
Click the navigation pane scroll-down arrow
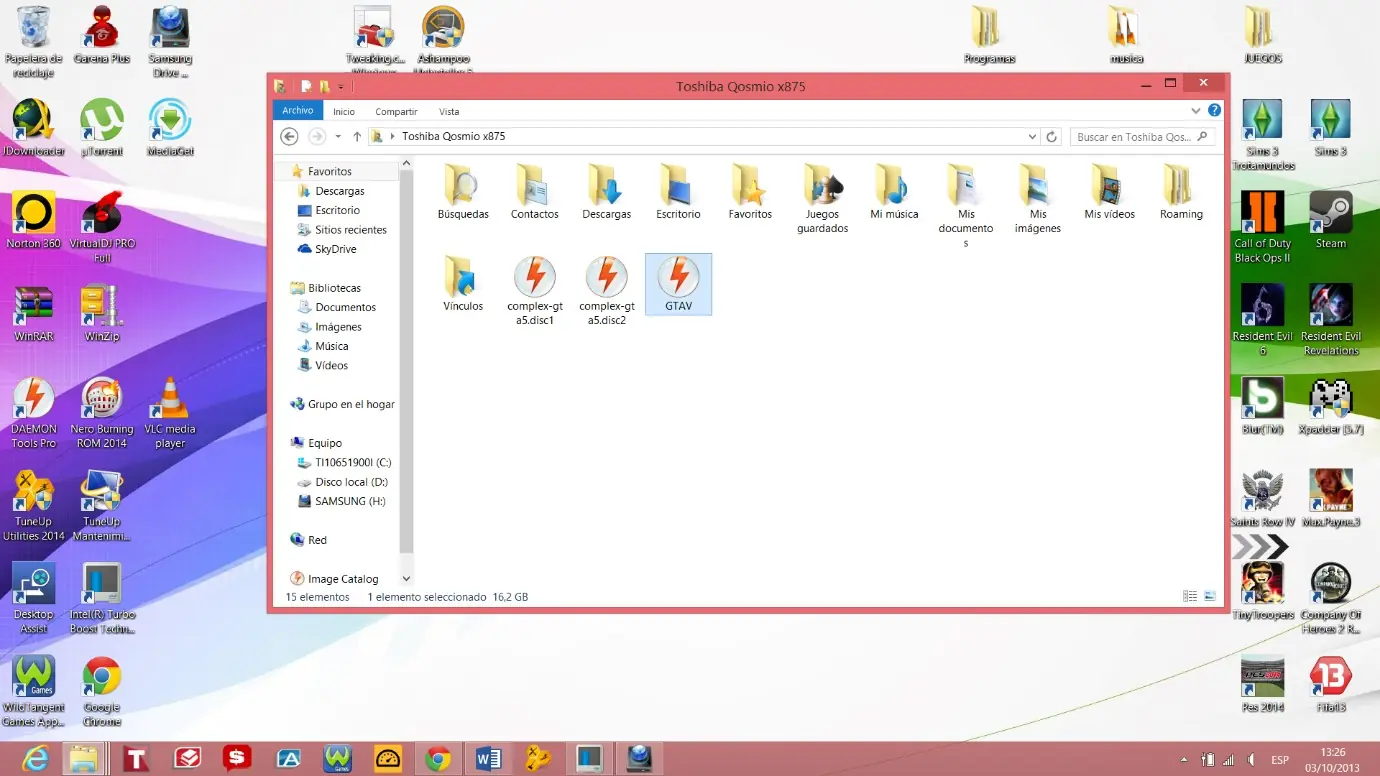click(406, 579)
